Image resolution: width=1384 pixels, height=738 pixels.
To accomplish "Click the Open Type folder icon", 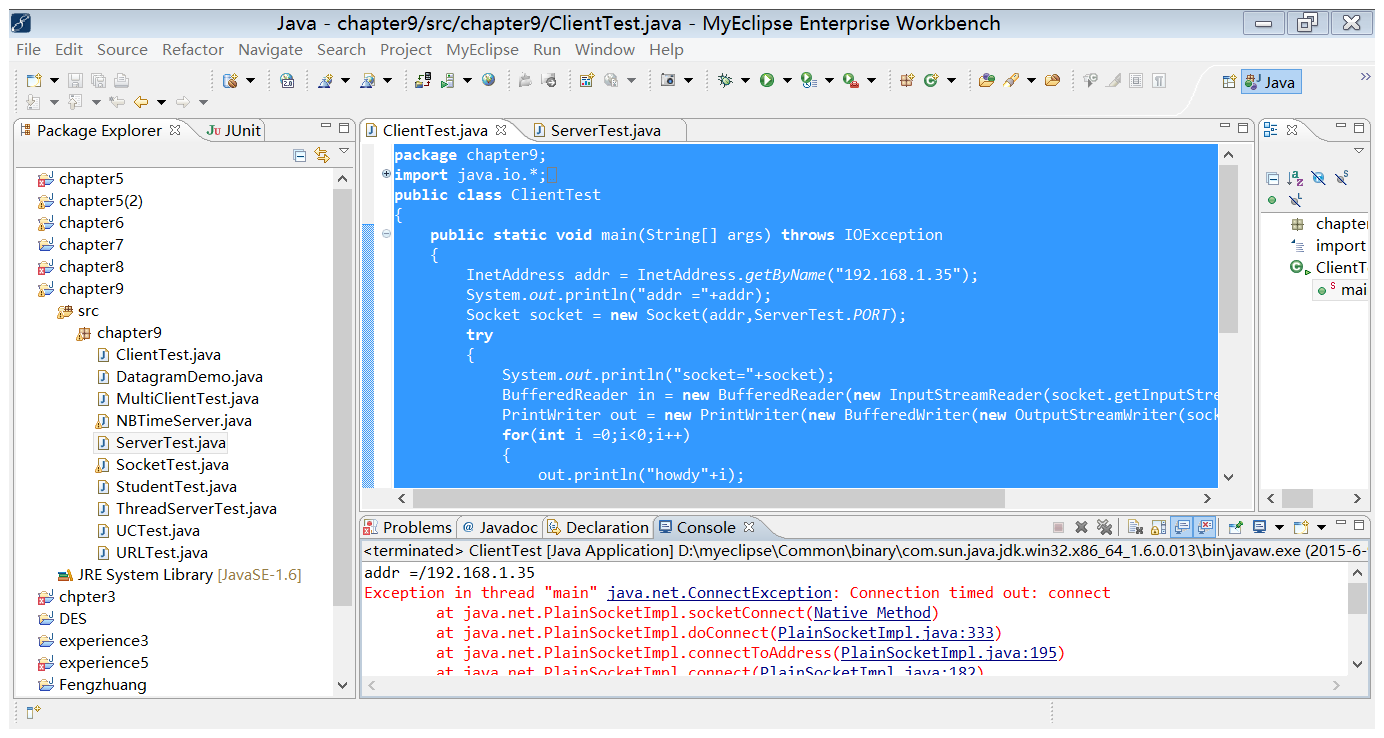I will tap(987, 80).
